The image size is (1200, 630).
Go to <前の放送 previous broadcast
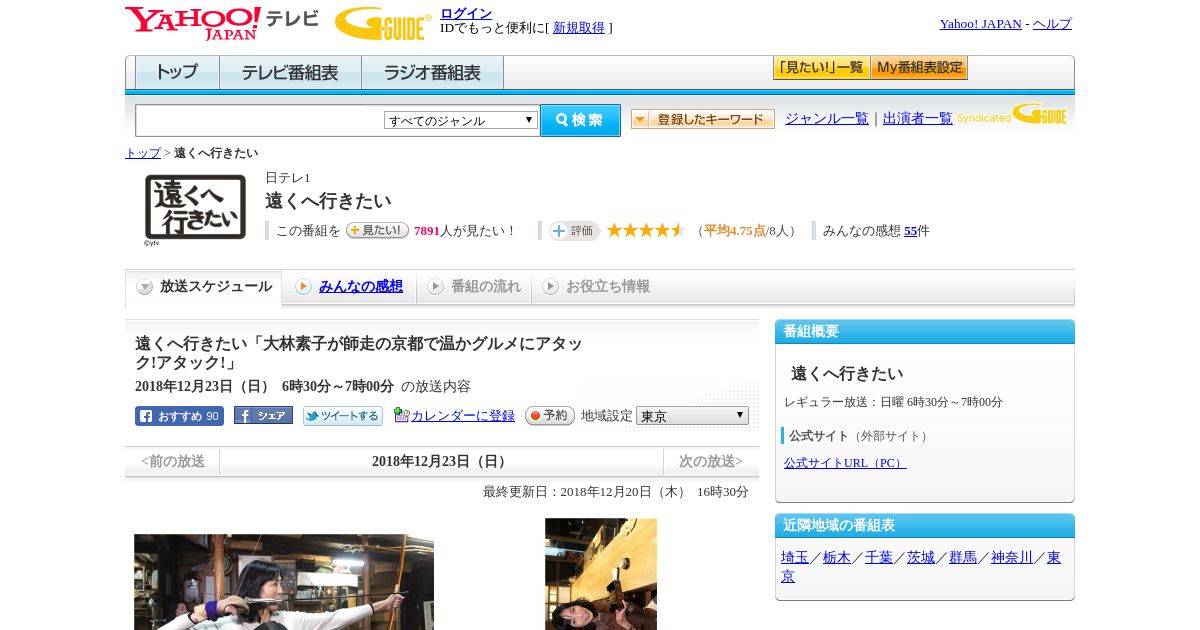[x=173, y=462]
